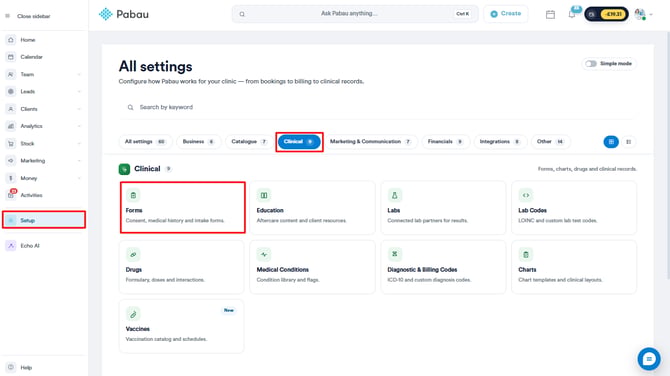Click the Close sidebar hamburger icon
Screen dimensions: 670x376
click(x=7, y=16)
